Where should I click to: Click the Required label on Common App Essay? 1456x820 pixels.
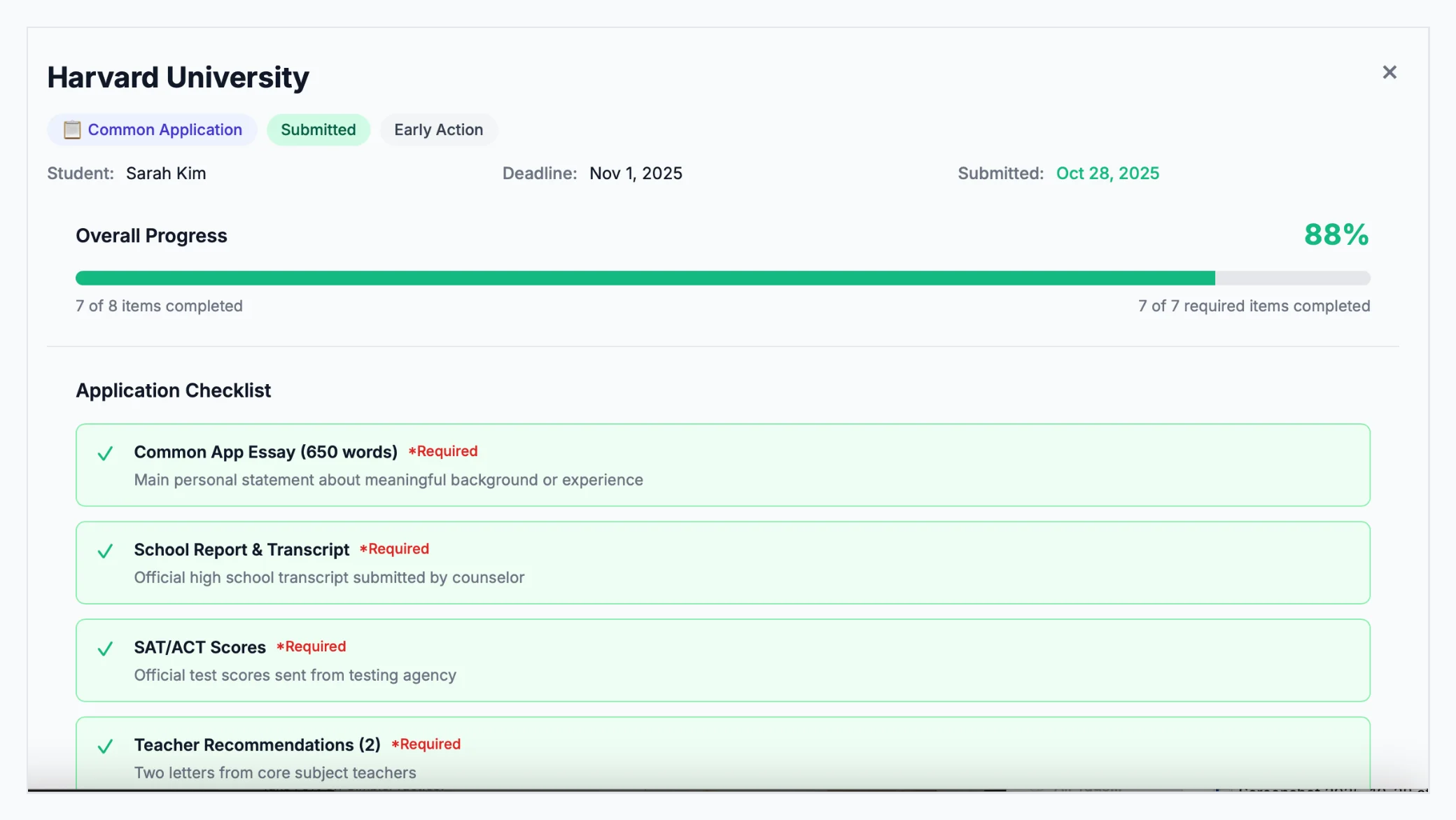click(x=444, y=451)
